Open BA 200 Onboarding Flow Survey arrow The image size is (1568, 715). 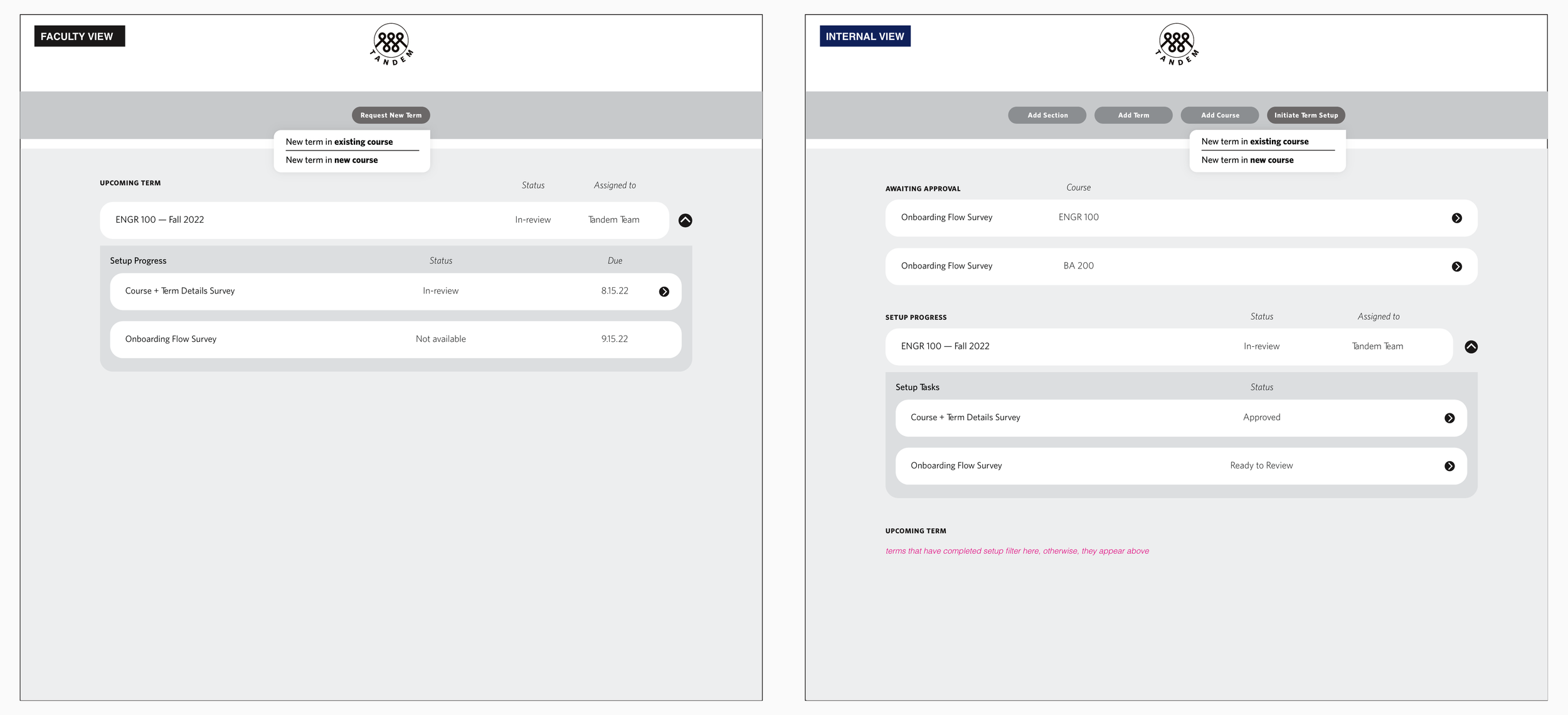(1456, 267)
